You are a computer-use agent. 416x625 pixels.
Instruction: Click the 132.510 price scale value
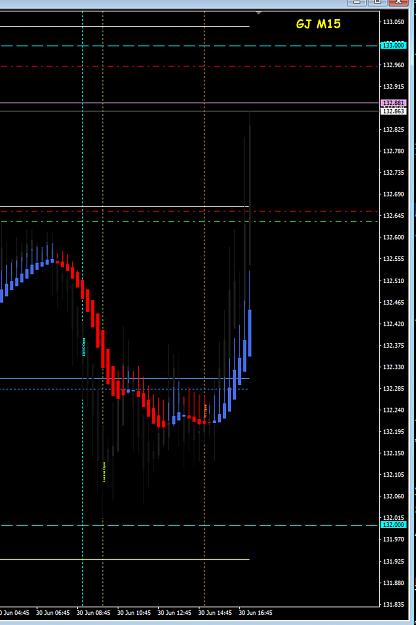coord(393,281)
